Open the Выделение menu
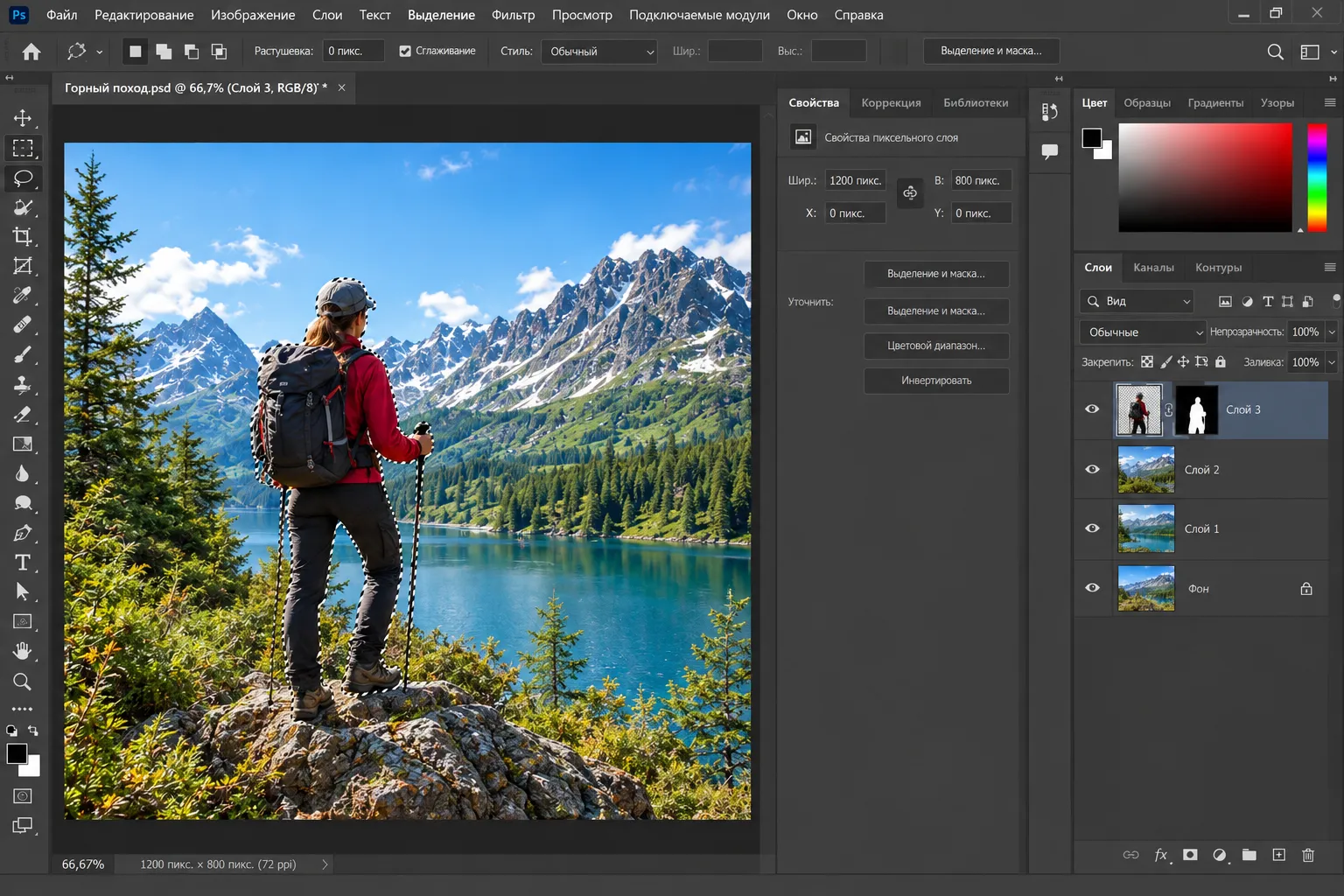1344x896 pixels. tap(441, 15)
